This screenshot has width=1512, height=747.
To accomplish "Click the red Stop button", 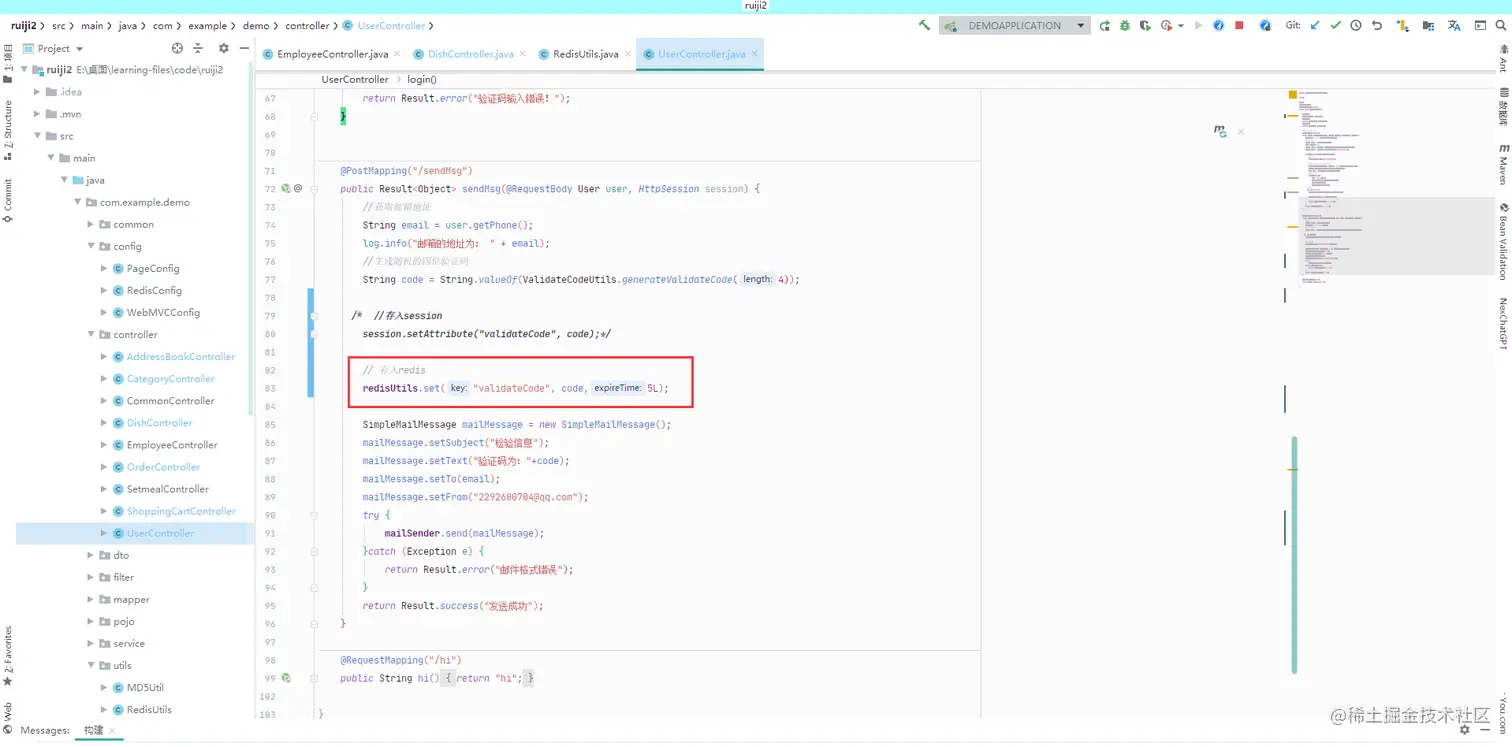I will point(1239,25).
